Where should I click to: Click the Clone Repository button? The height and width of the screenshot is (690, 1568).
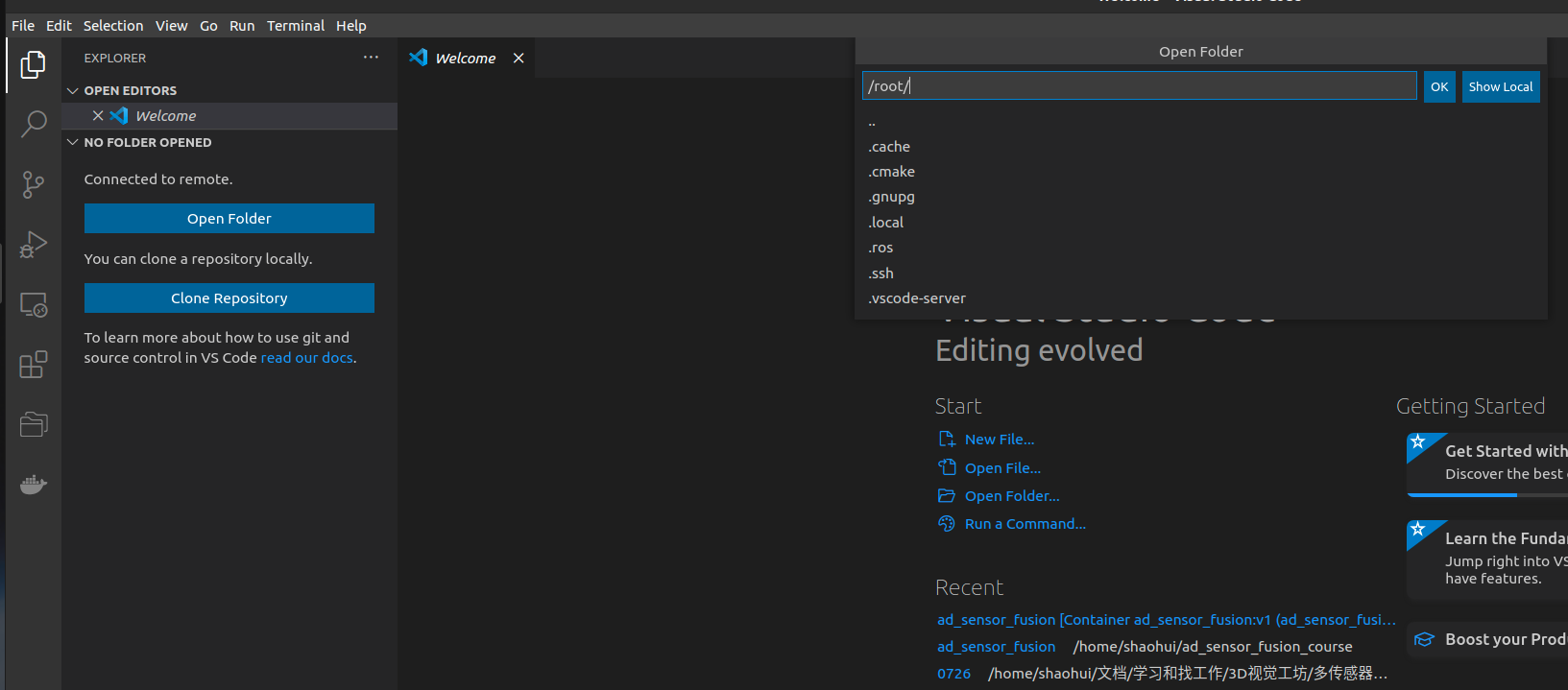pyautogui.click(x=229, y=298)
